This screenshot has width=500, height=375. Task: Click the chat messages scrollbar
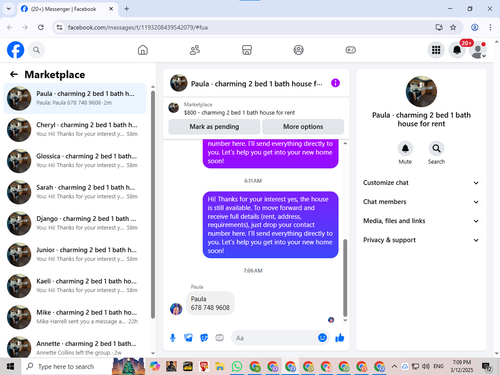345,278
